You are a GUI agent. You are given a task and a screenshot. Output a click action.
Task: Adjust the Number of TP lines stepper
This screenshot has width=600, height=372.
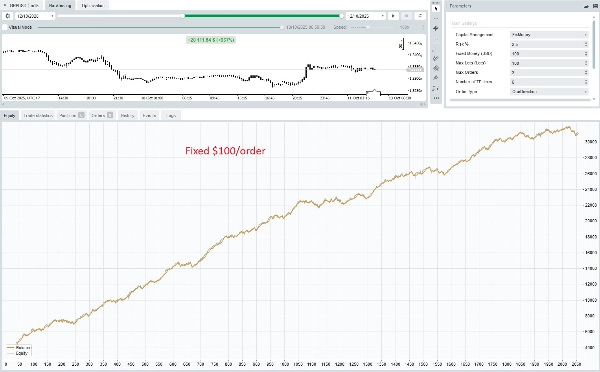click(586, 82)
